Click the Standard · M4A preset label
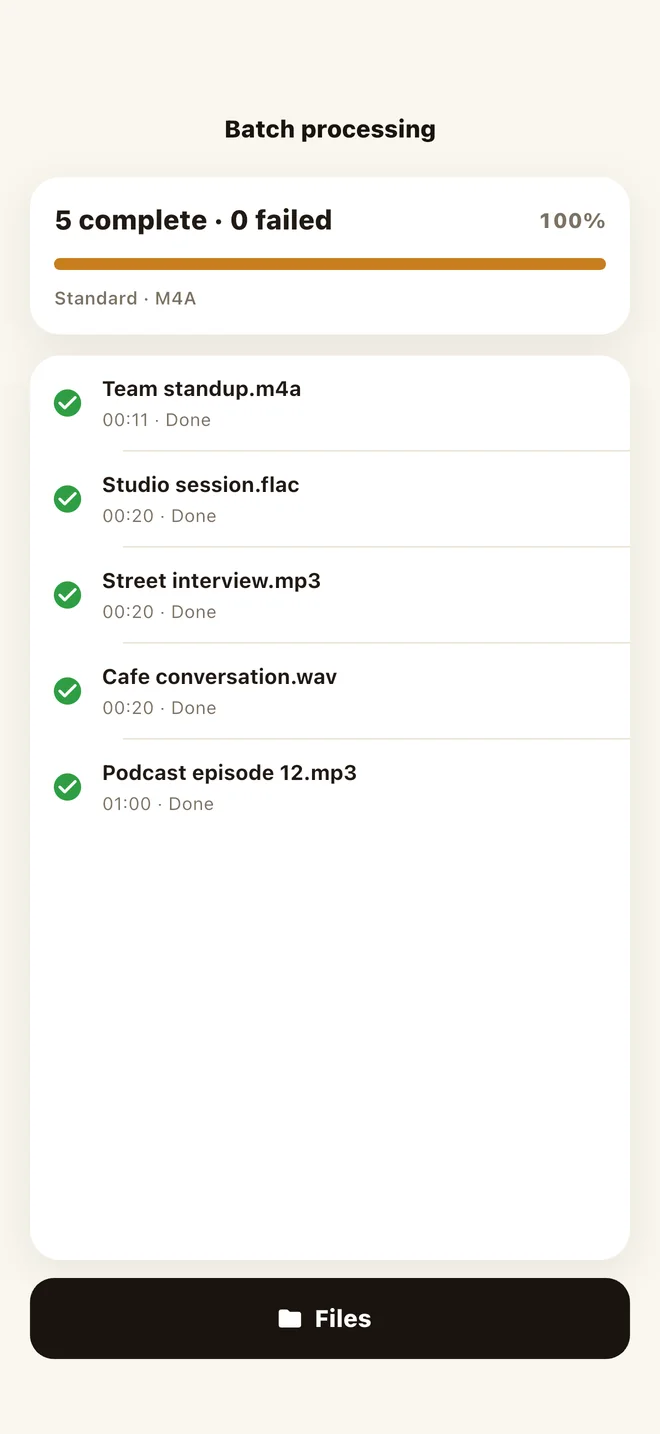660x1434 pixels. [125, 298]
